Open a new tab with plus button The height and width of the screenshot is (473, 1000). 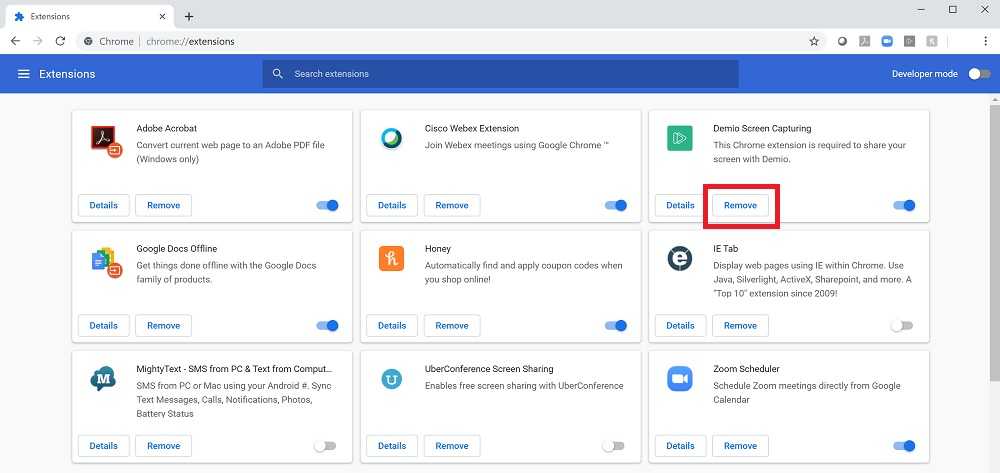tap(189, 17)
